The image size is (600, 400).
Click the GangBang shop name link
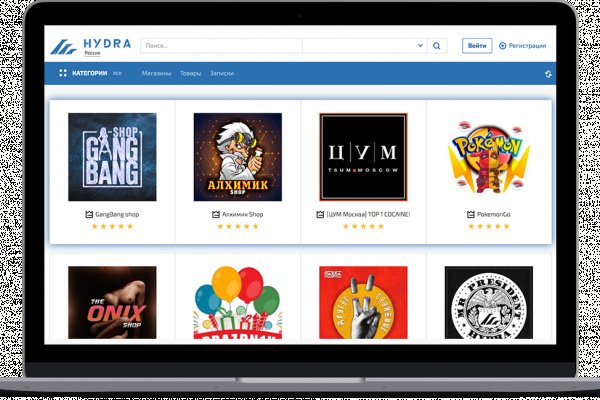coord(117,214)
